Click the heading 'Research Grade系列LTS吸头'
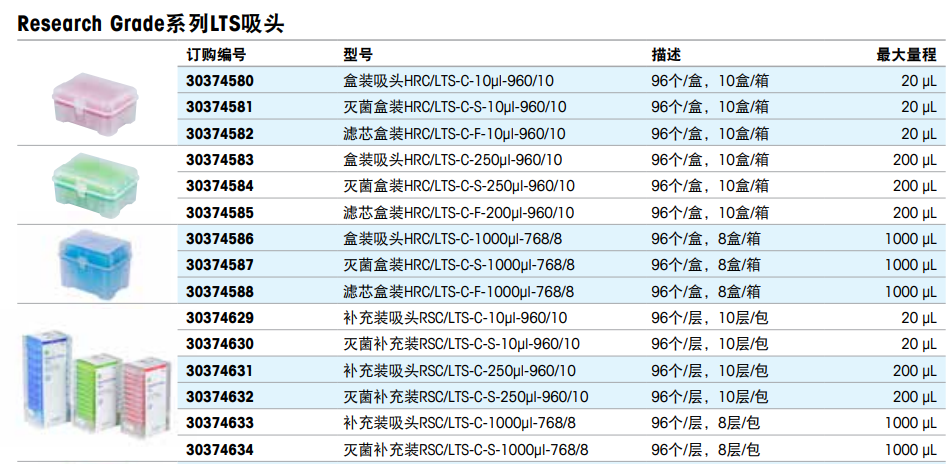Viewport: 949px width, 464px height. tap(151, 24)
